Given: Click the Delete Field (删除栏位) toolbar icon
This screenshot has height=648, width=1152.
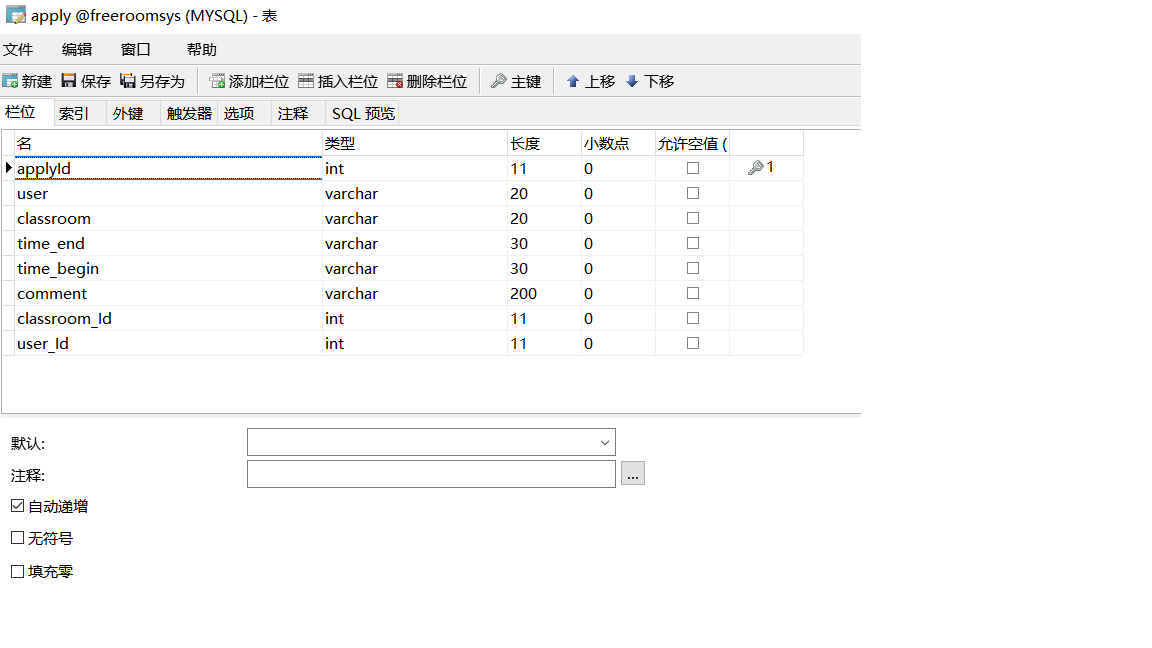Looking at the screenshot, I should click(x=395, y=81).
